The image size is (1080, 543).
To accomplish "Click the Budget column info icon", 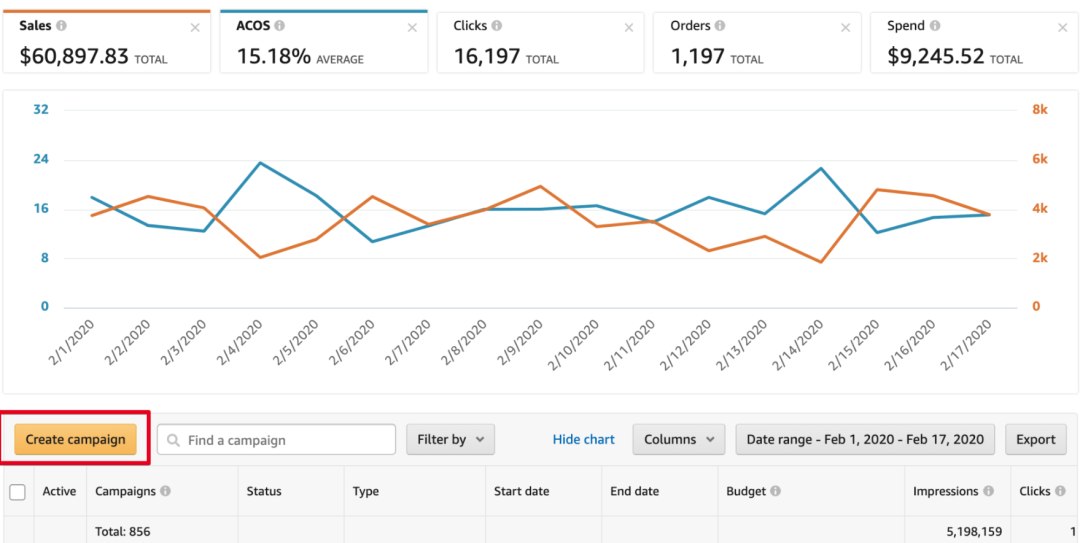I will (x=775, y=491).
